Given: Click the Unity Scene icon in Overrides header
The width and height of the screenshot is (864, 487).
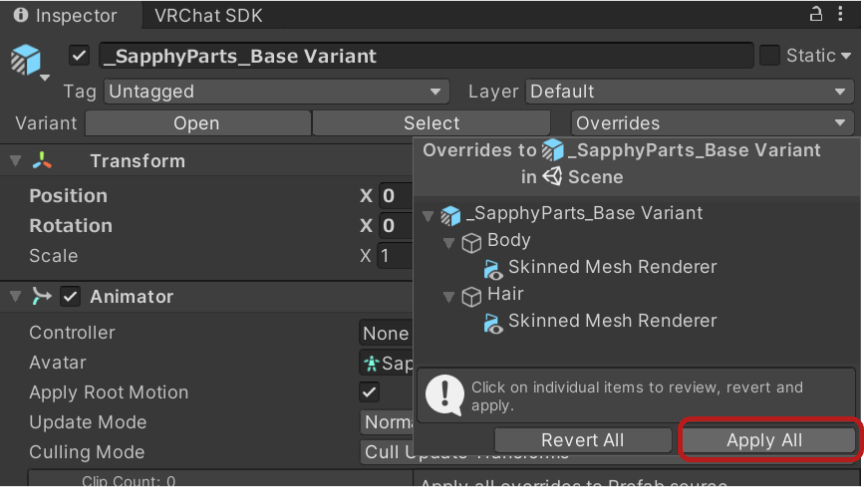Looking at the screenshot, I should [x=553, y=177].
